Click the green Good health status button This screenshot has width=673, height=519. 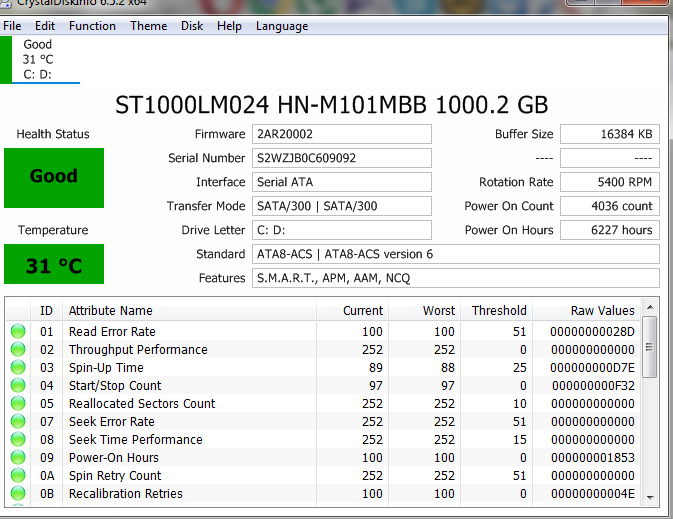click(54, 177)
